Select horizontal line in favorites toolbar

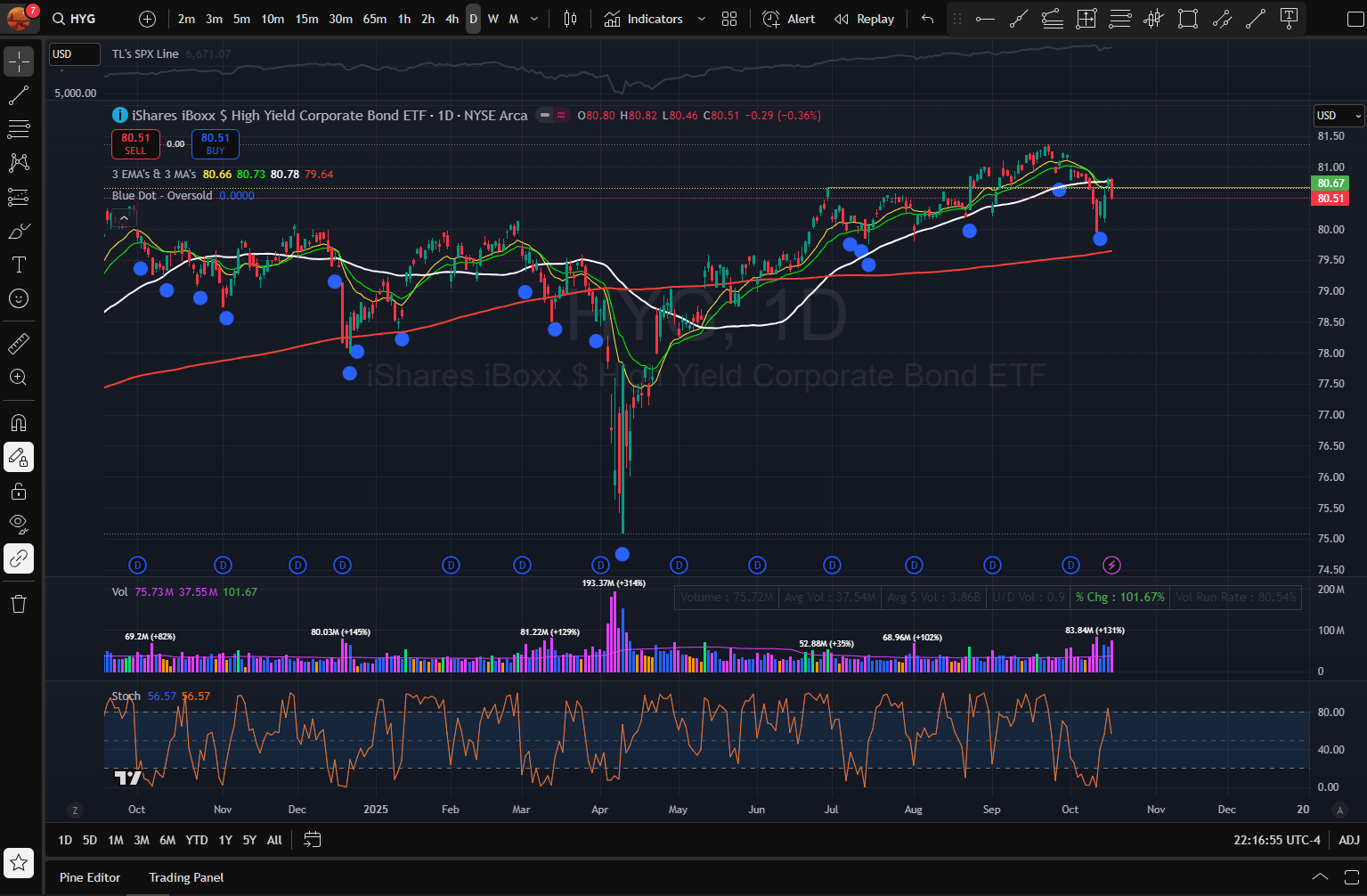click(x=985, y=19)
